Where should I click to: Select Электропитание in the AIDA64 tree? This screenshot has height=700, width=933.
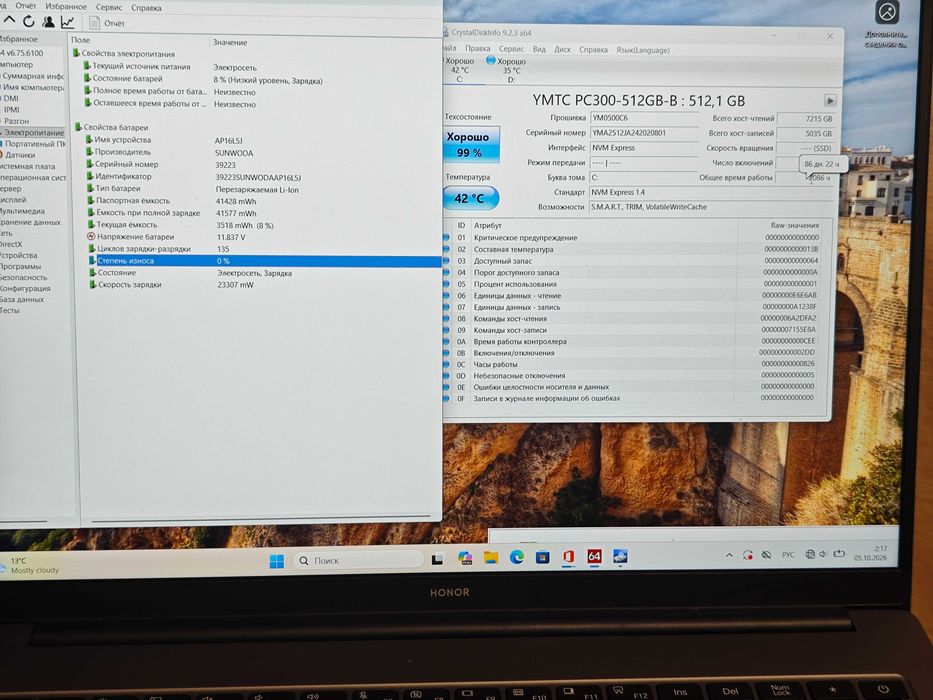point(34,133)
